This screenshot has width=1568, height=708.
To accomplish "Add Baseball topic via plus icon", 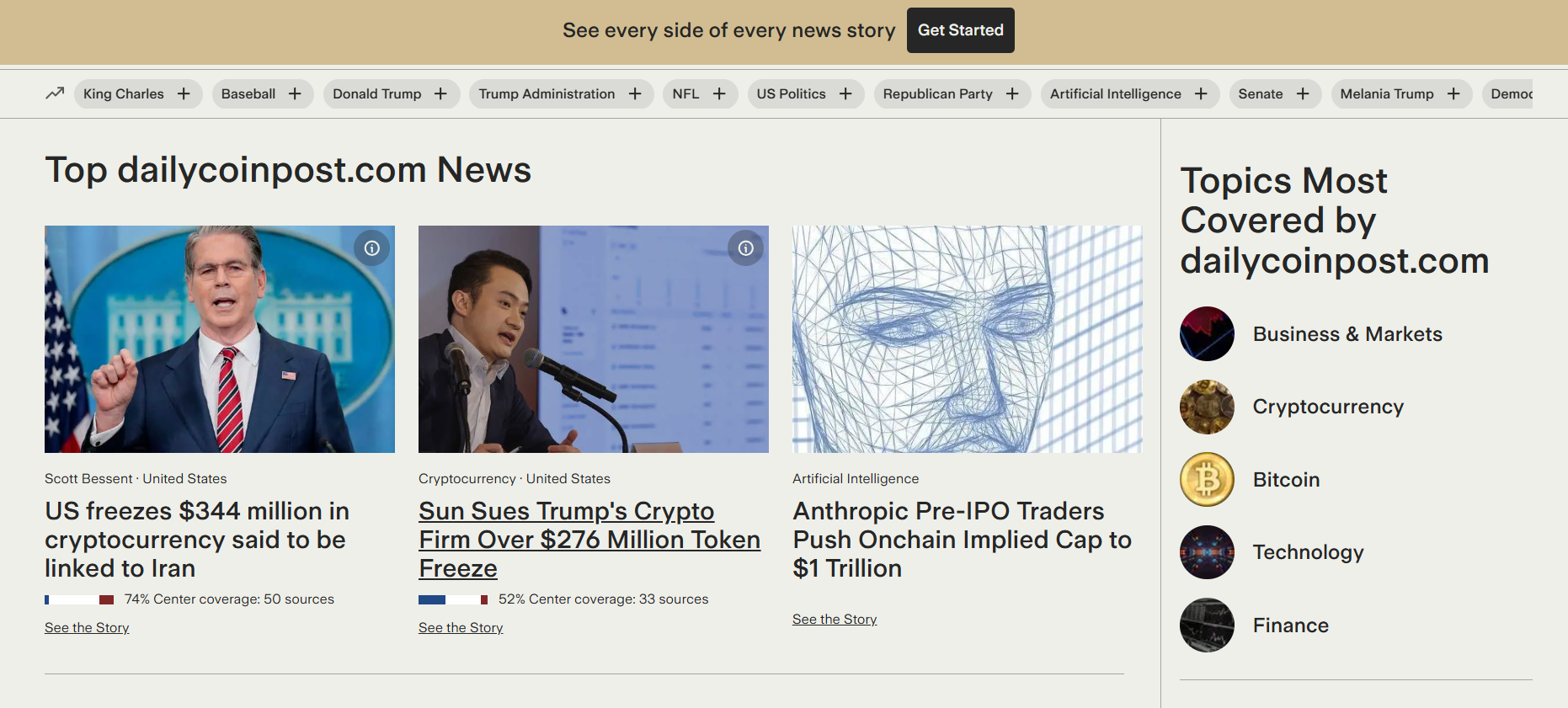I will tap(295, 93).
